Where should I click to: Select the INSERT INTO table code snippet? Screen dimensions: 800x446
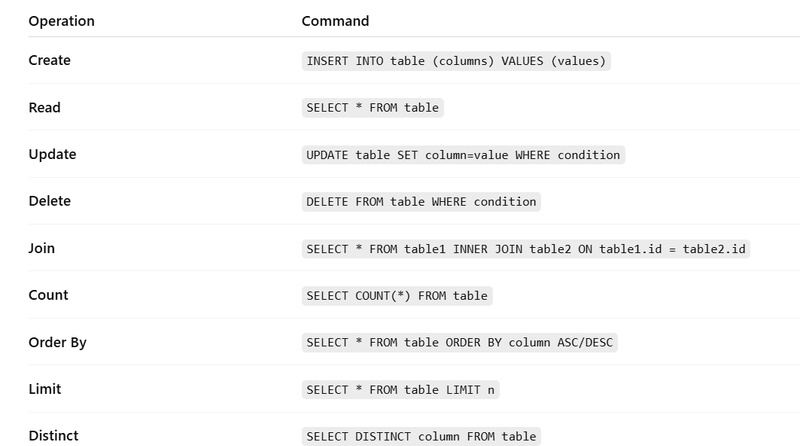[456, 61]
